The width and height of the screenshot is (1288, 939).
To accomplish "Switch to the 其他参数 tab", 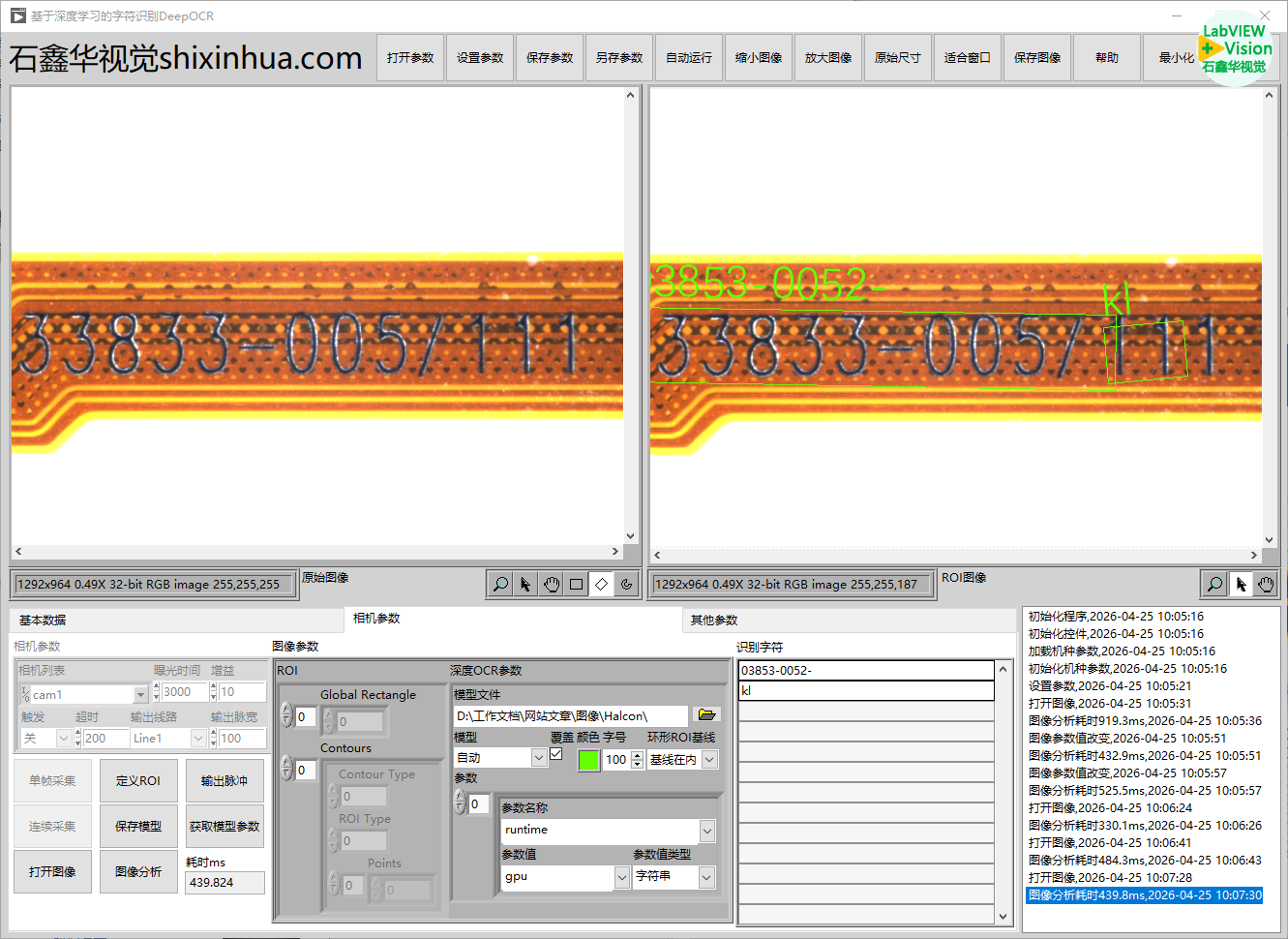I will click(x=714, y=621).
